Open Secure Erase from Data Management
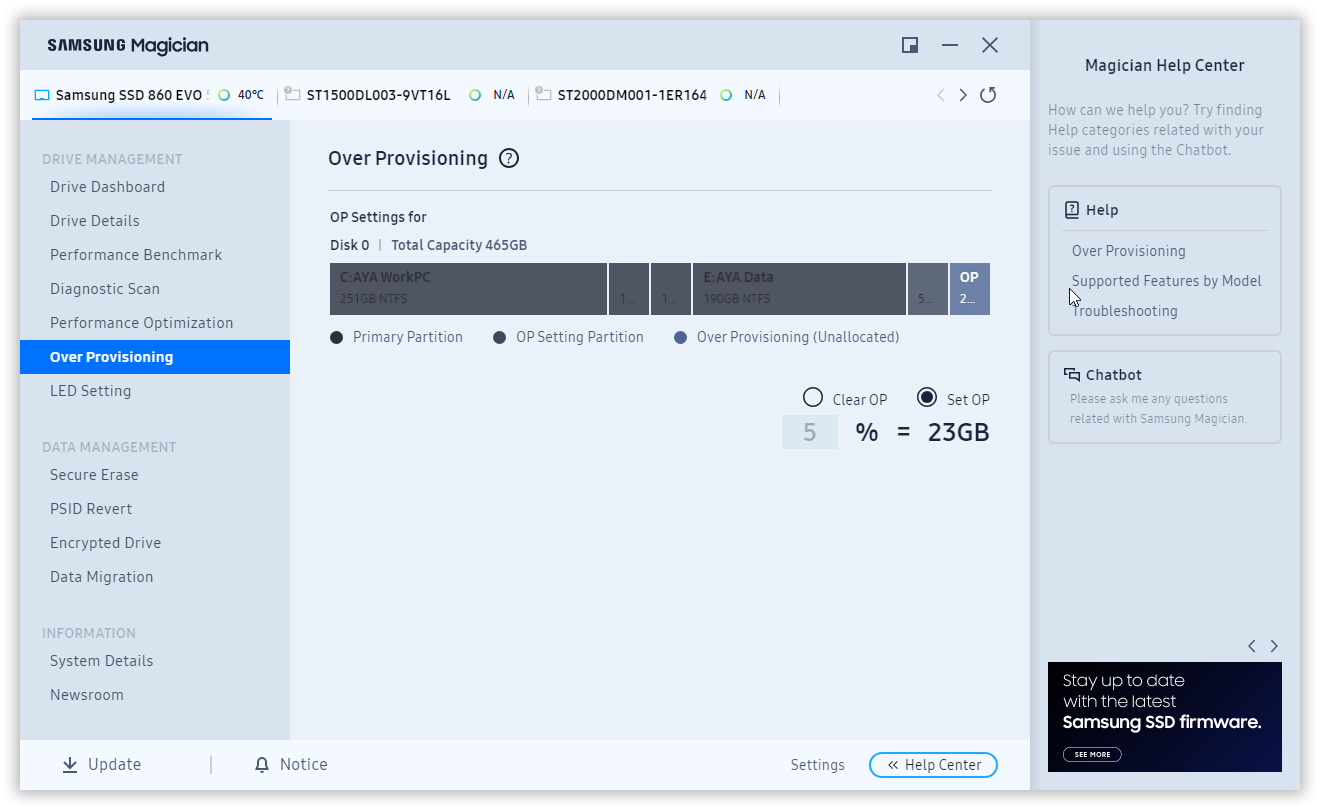 tap(94, 475)
